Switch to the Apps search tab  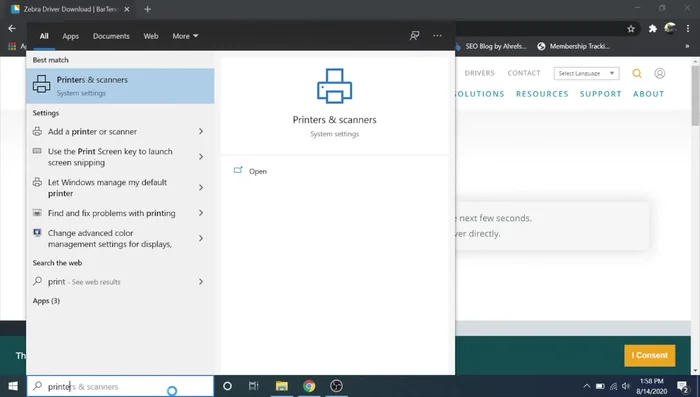point(71,36)
